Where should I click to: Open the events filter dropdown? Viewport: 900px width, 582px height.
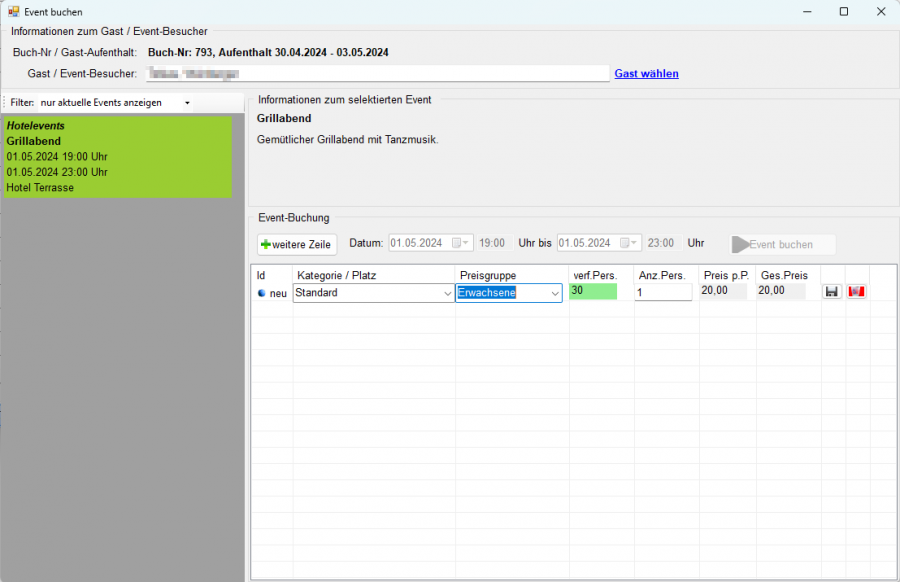click(x=187, y=103)
